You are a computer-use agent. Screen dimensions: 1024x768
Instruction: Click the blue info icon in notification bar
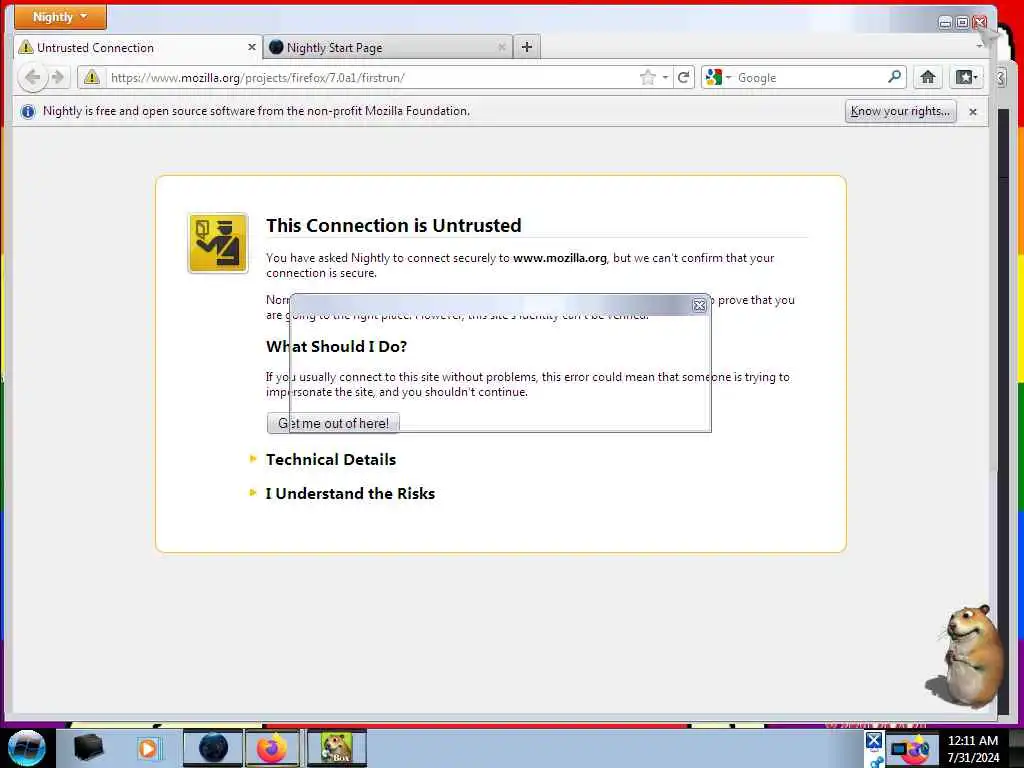[x=27, y=112]
